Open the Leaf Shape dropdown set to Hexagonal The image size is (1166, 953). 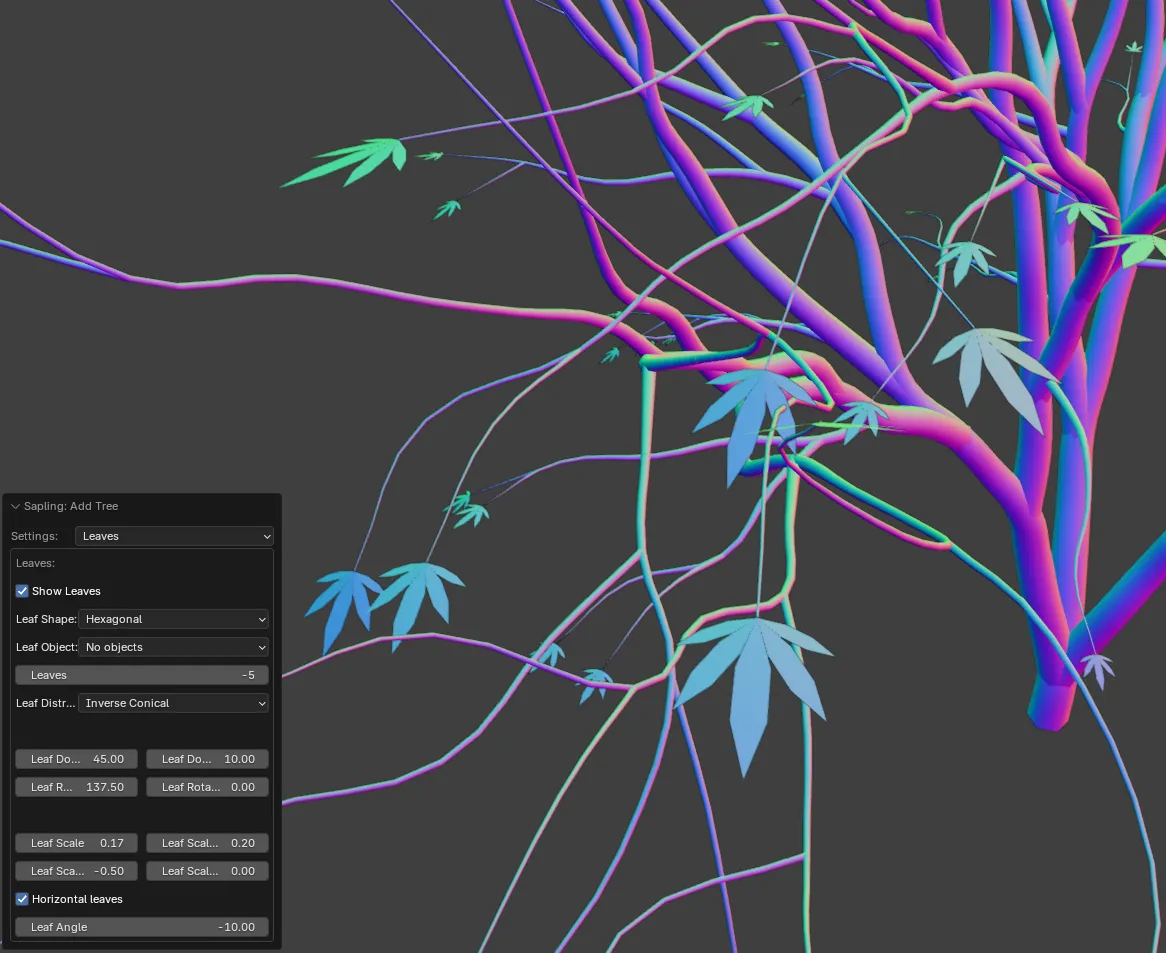[x=174, y=619]
